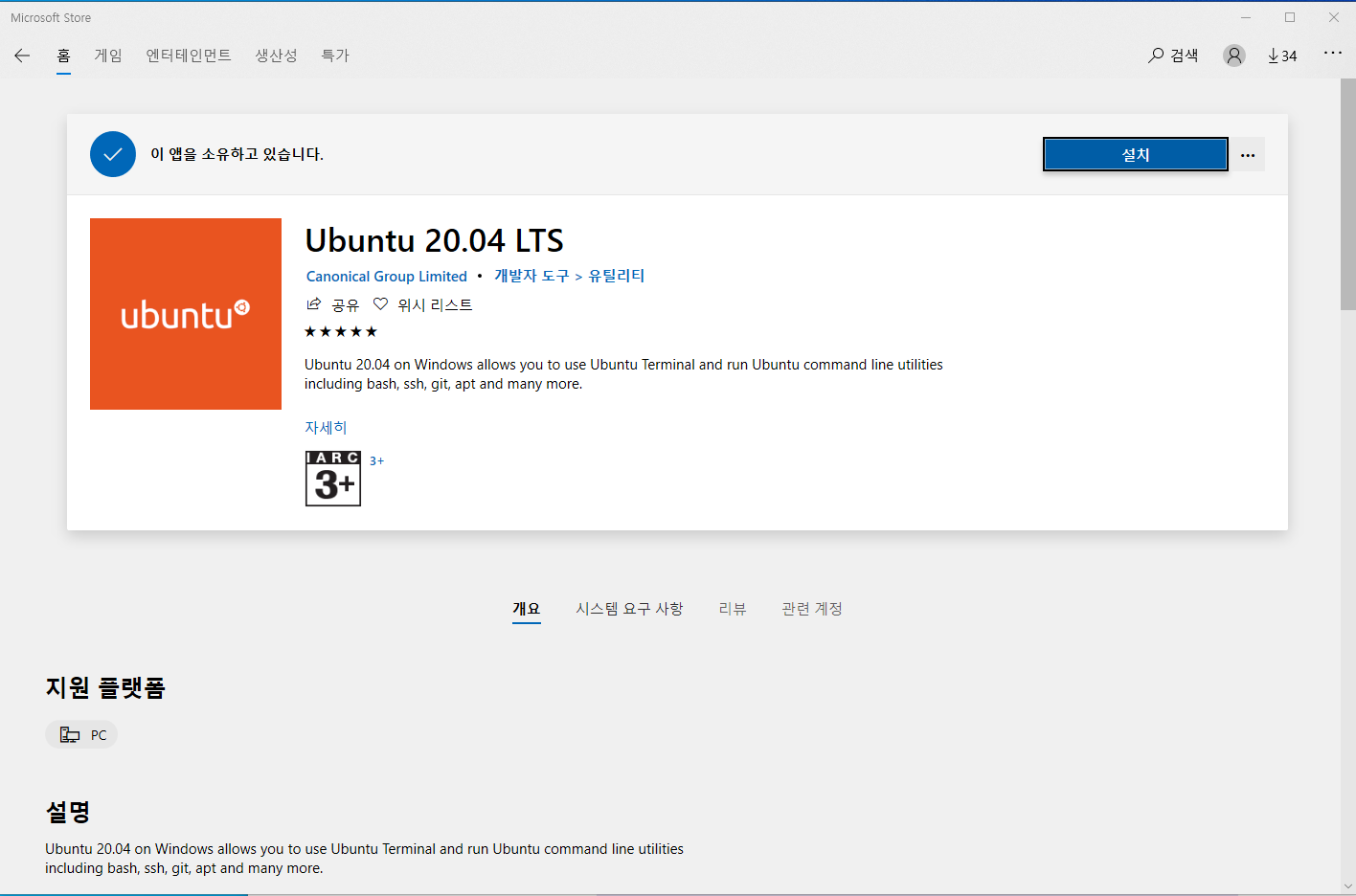Open downloads and updates showing 34
Screen dimensions: 1356x896
pos(1282,56)
